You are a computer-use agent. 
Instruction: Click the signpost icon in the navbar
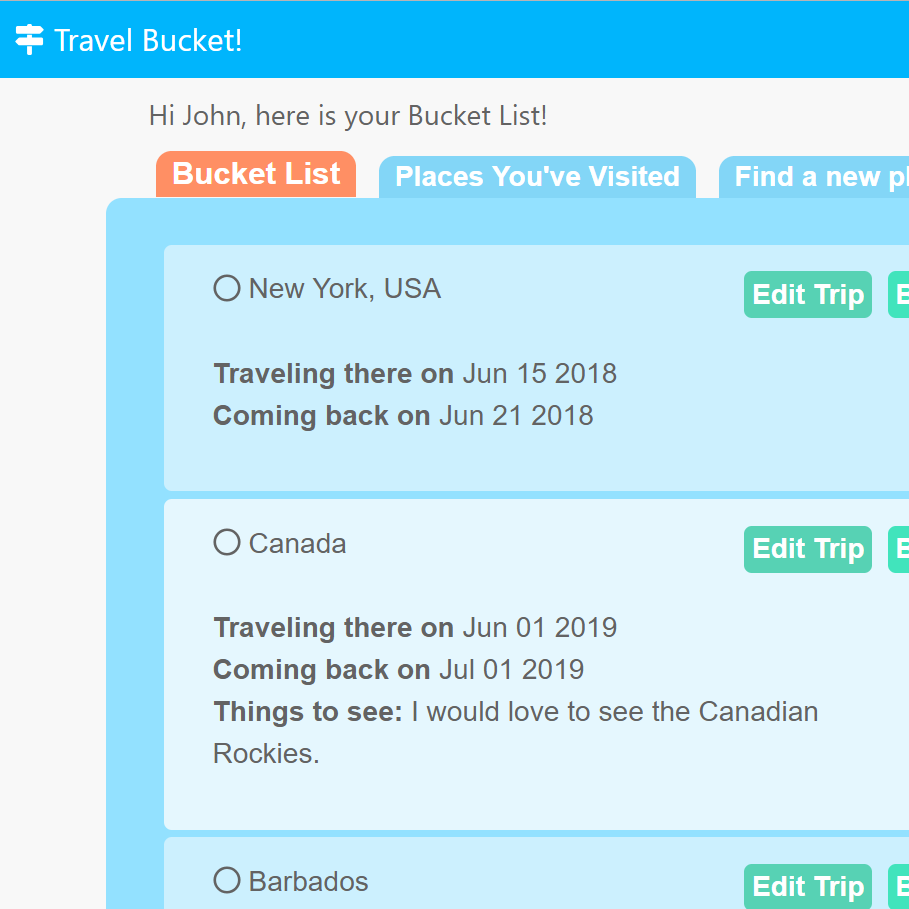(29, 40)
